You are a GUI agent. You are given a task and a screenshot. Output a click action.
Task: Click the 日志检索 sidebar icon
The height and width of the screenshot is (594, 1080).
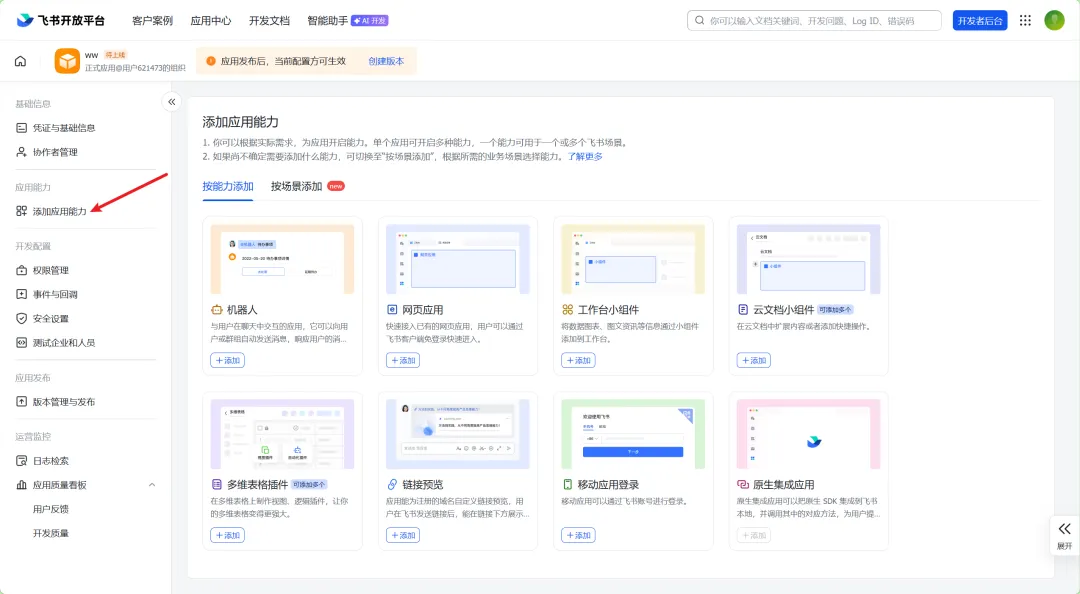pyautogui.click(x=21, y=461)
